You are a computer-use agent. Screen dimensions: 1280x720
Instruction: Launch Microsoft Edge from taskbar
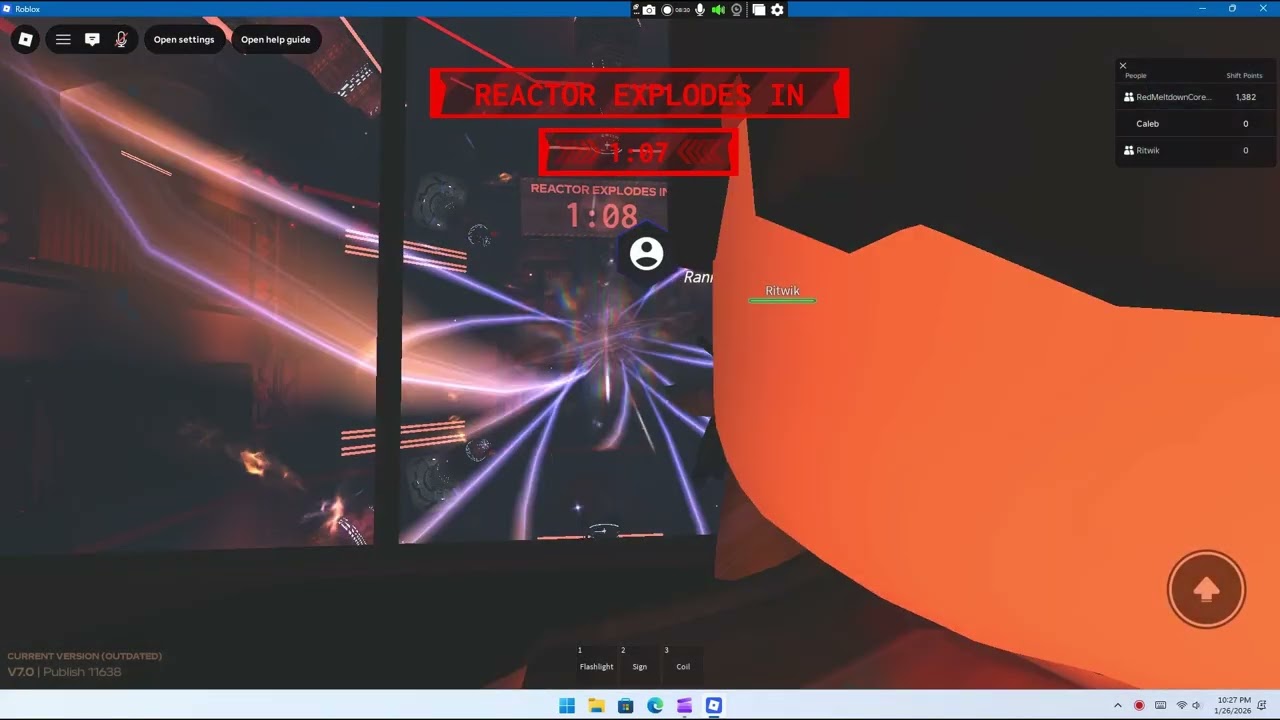click(655, 705)
